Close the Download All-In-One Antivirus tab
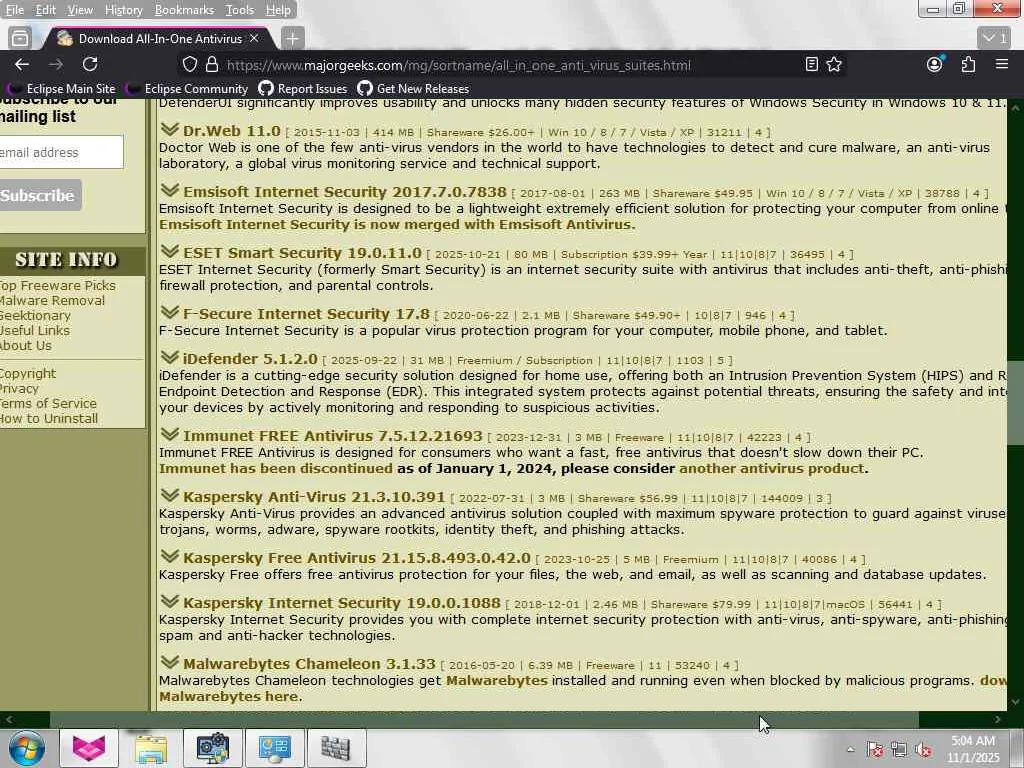This screenshot has height=768, width=1024. [254, 39]
